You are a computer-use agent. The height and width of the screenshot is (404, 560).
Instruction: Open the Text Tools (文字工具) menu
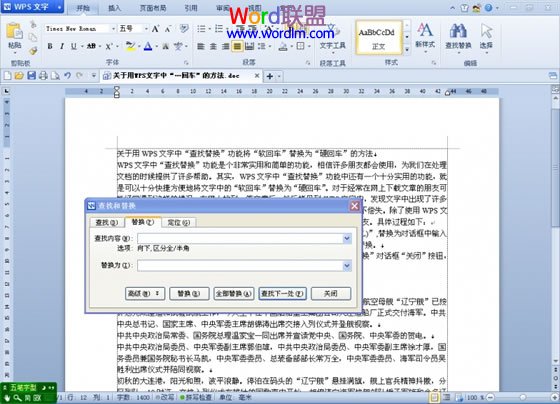[332, 39]
